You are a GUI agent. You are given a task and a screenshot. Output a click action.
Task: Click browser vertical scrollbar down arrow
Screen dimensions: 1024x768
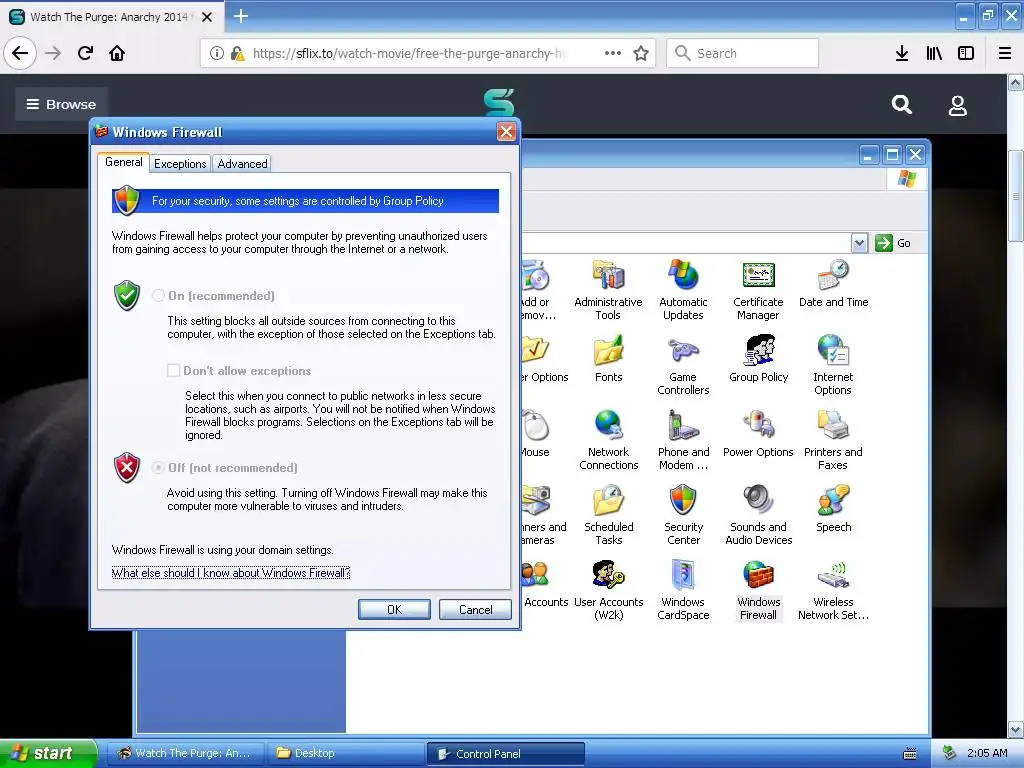point(1016,729)
